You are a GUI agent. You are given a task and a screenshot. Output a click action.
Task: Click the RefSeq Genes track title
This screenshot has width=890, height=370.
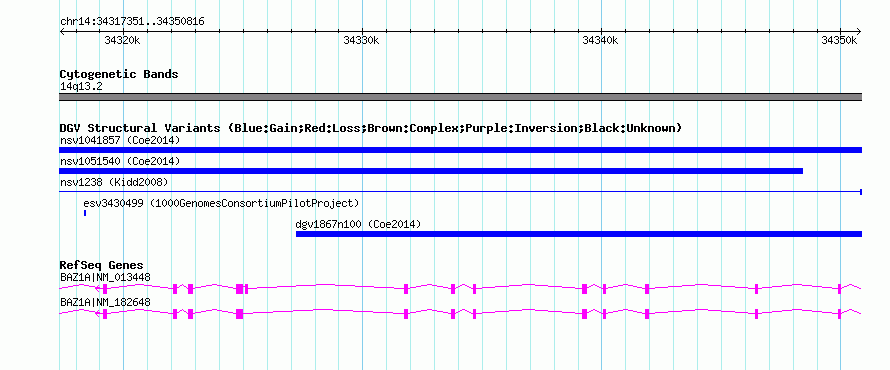coord(102,266)
